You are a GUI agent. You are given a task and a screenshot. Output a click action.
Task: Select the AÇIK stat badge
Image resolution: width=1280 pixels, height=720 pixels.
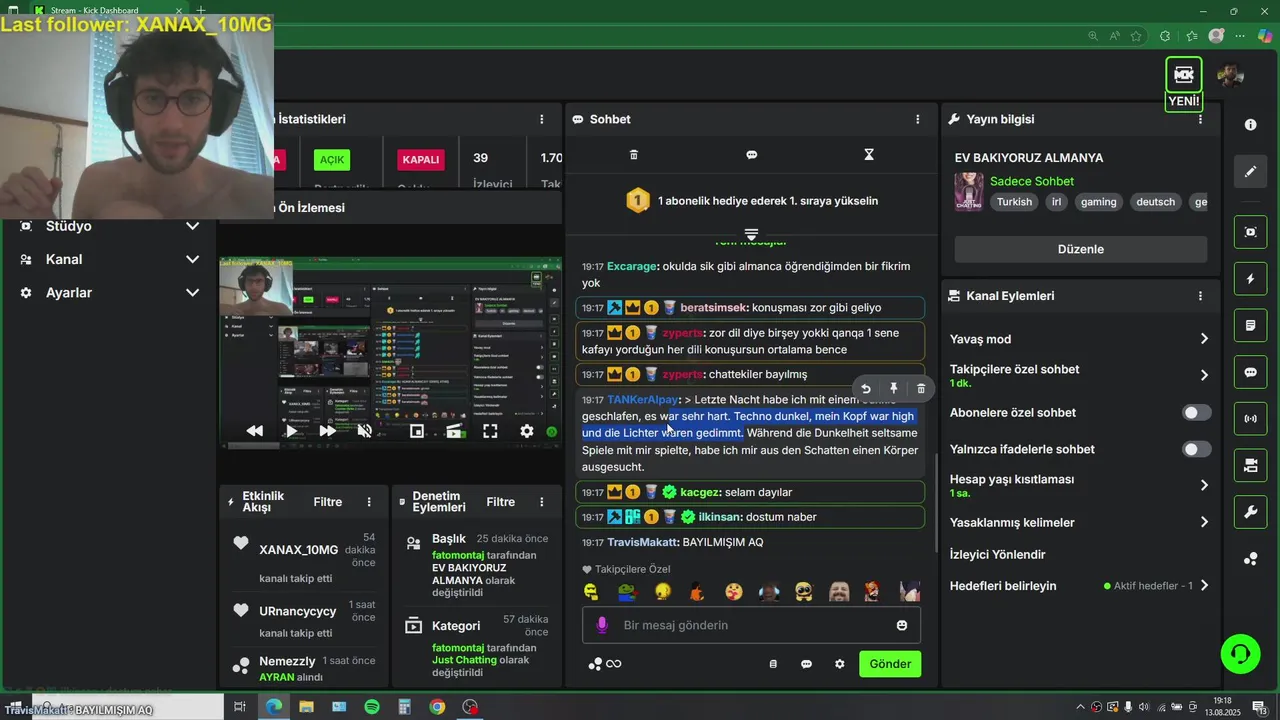tap(332, 160)
